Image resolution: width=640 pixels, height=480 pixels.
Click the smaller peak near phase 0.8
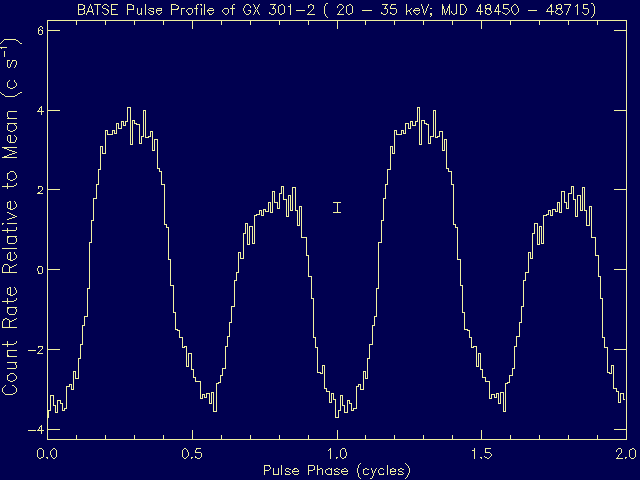pyautogui.click(x=283, y=189)
